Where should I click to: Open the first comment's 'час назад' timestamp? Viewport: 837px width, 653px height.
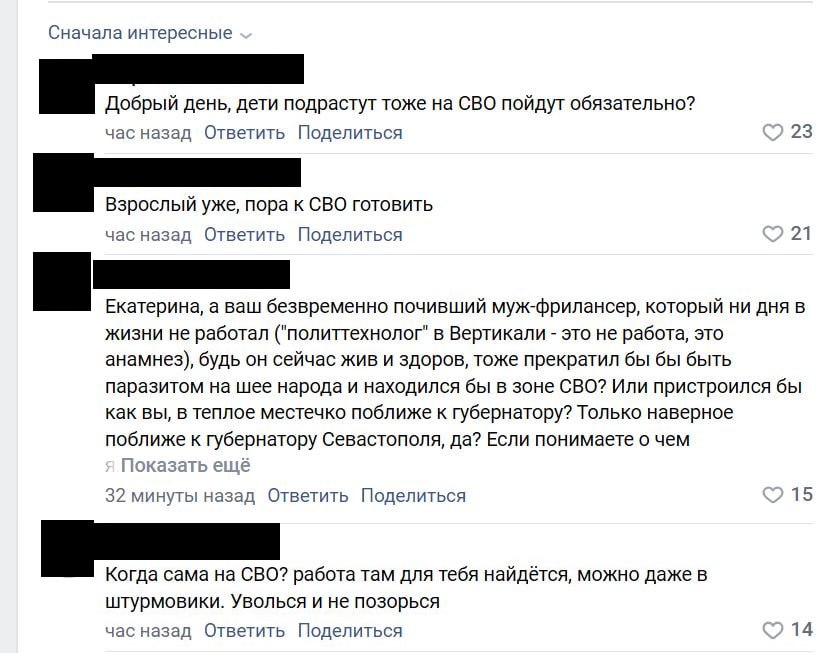pos(148,133)
